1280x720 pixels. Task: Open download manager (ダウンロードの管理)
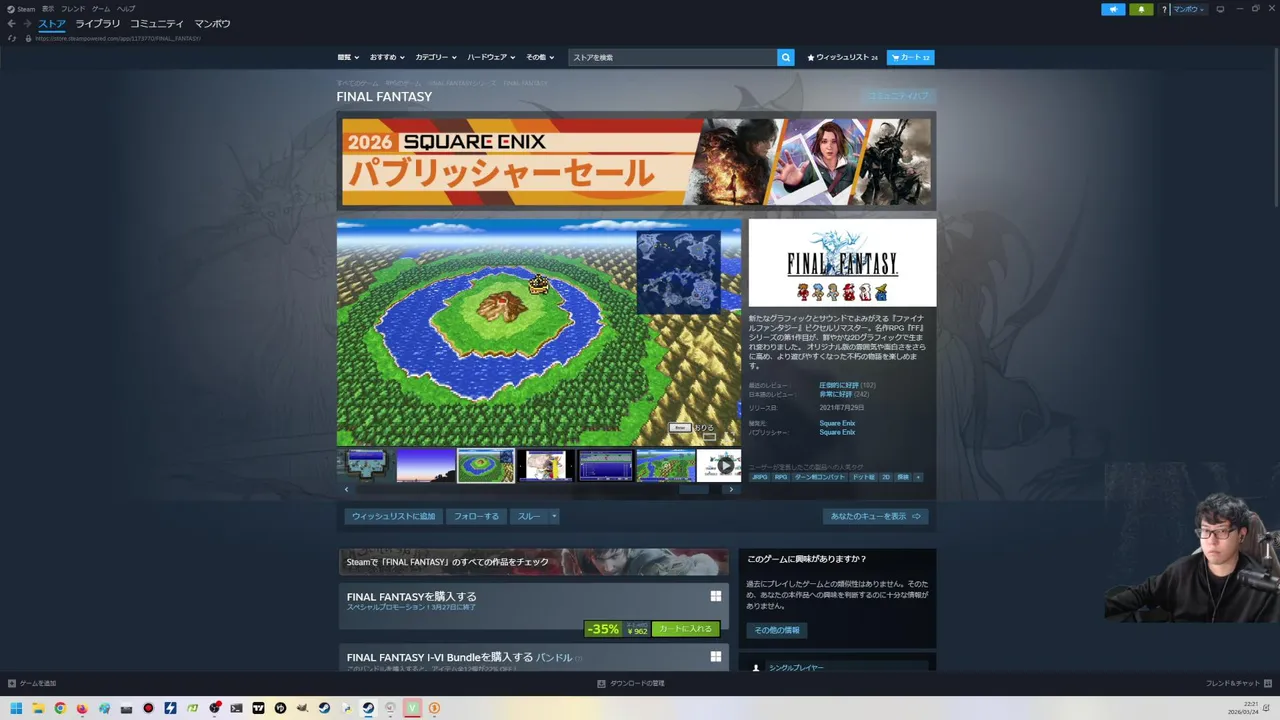pyautogui.click(x=631, y=684)
